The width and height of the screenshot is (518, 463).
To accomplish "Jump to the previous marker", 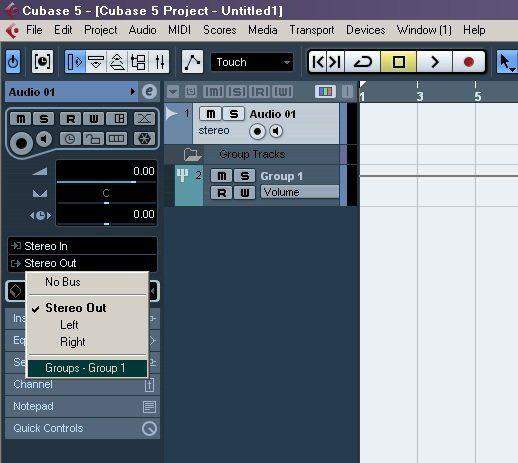I will [318, 62].
